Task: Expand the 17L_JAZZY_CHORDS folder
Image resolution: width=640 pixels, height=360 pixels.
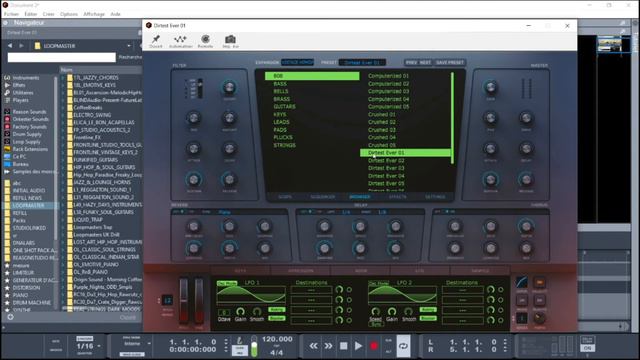Action: tap(63, 78)
